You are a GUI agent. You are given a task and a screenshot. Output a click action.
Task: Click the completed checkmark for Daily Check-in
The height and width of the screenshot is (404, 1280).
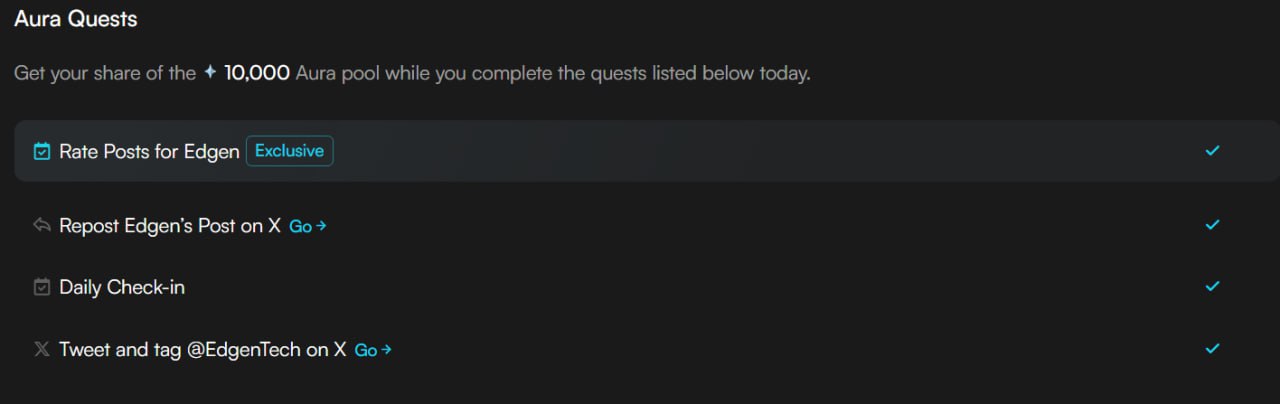pyautogui.click(x=1213, y=287)
